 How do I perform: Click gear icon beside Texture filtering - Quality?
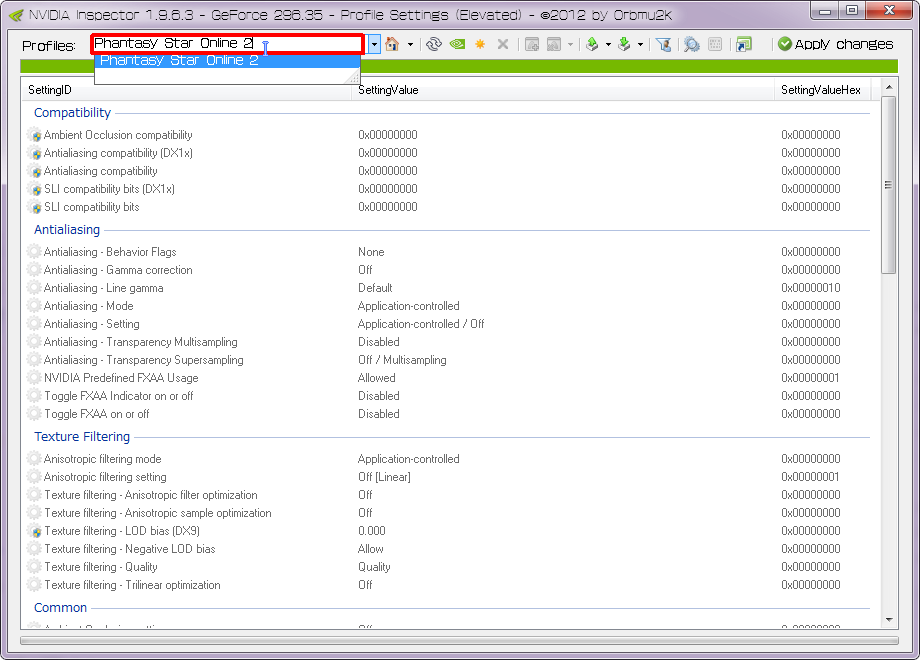[35, 567]
